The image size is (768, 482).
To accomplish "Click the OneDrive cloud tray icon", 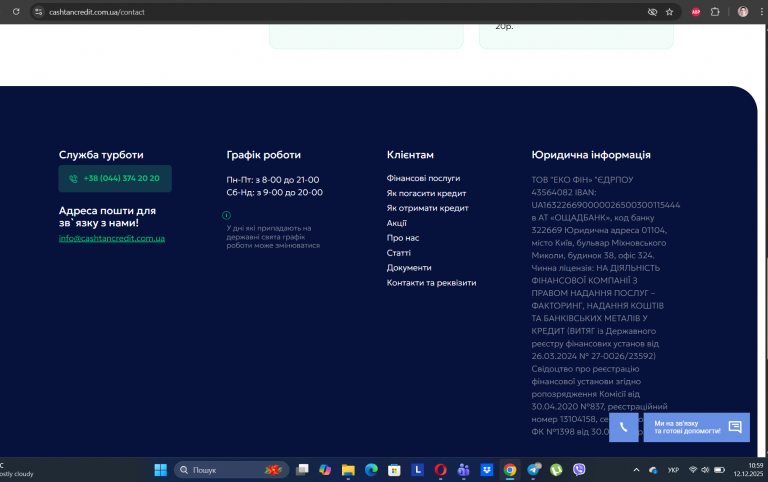I will 653,470.
